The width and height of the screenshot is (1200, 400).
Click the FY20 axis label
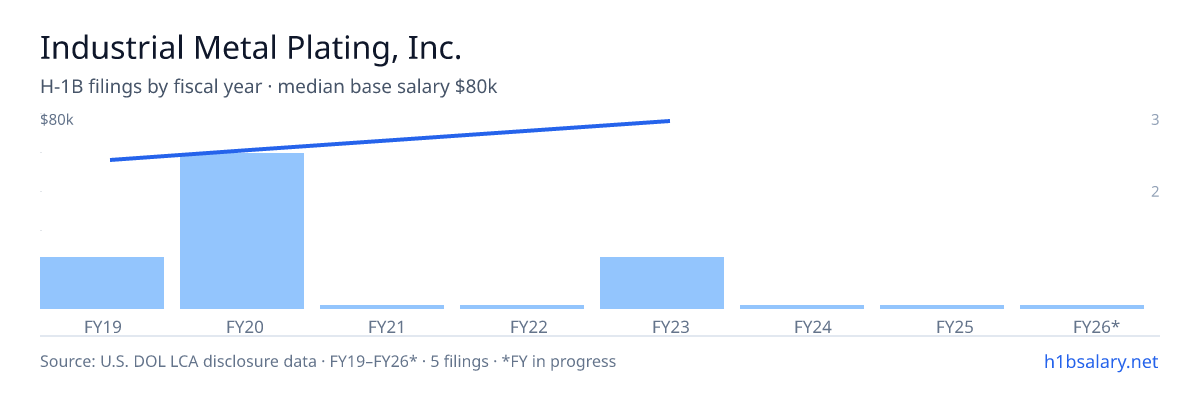coord(242,326)
